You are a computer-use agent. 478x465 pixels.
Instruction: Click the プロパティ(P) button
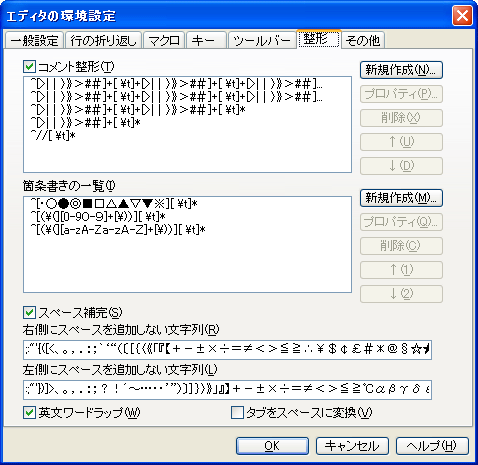(x=401, y=94)
